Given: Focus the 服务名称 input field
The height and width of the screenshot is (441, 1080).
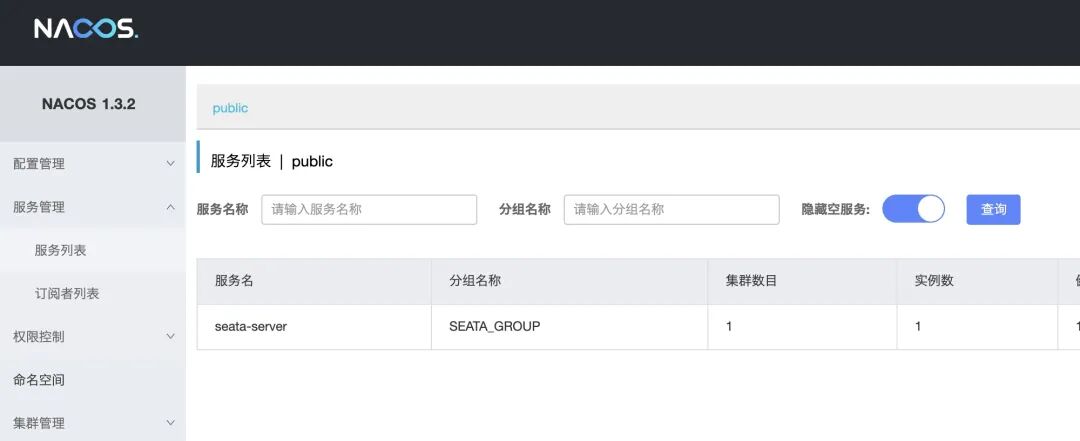Looking at the screenshot, I should point(369,209).
